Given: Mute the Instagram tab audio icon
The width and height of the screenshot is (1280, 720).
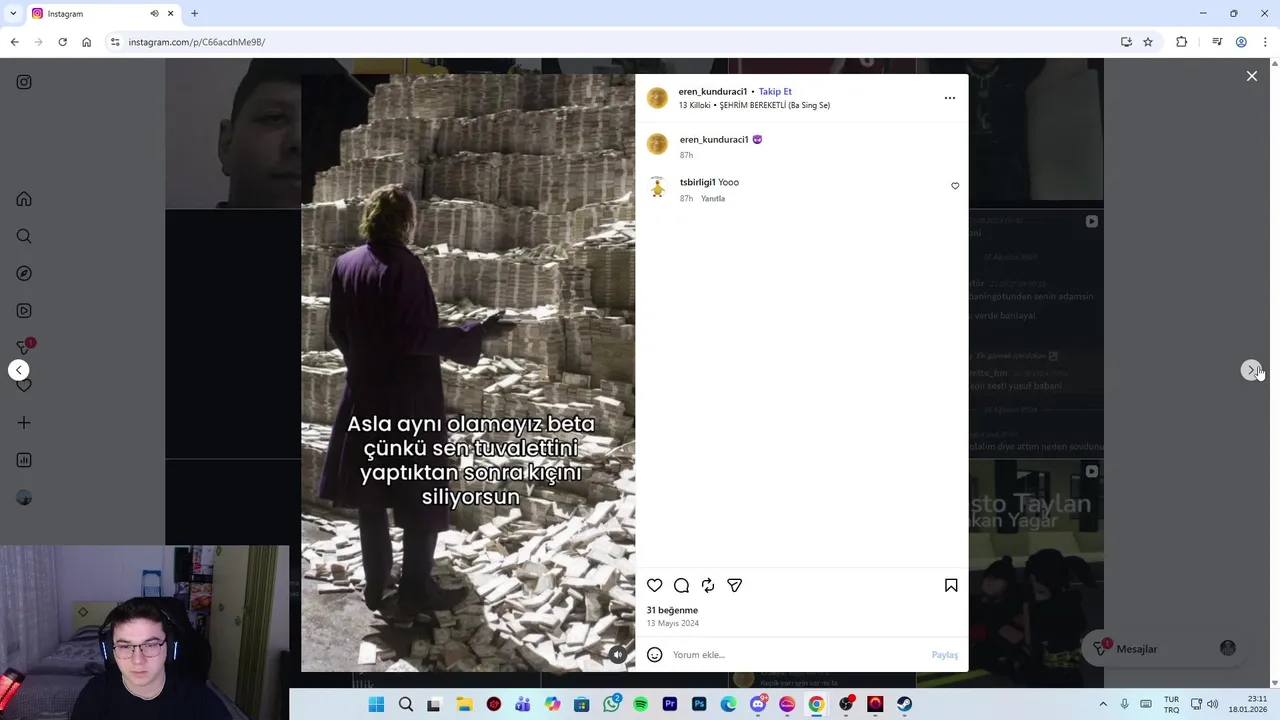Looking at the screenshot, I should pos(154,14).
